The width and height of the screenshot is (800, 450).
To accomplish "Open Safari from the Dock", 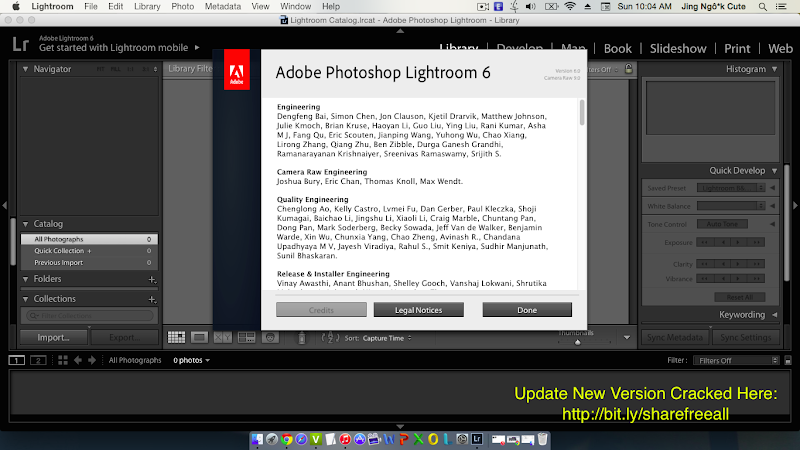I will (301, 439).
